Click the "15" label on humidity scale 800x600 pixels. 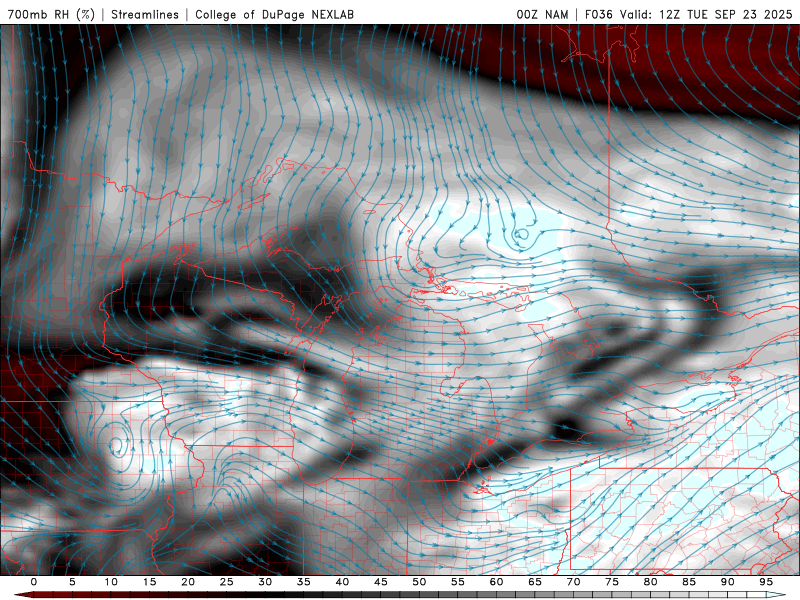click(x=149, y=582)
